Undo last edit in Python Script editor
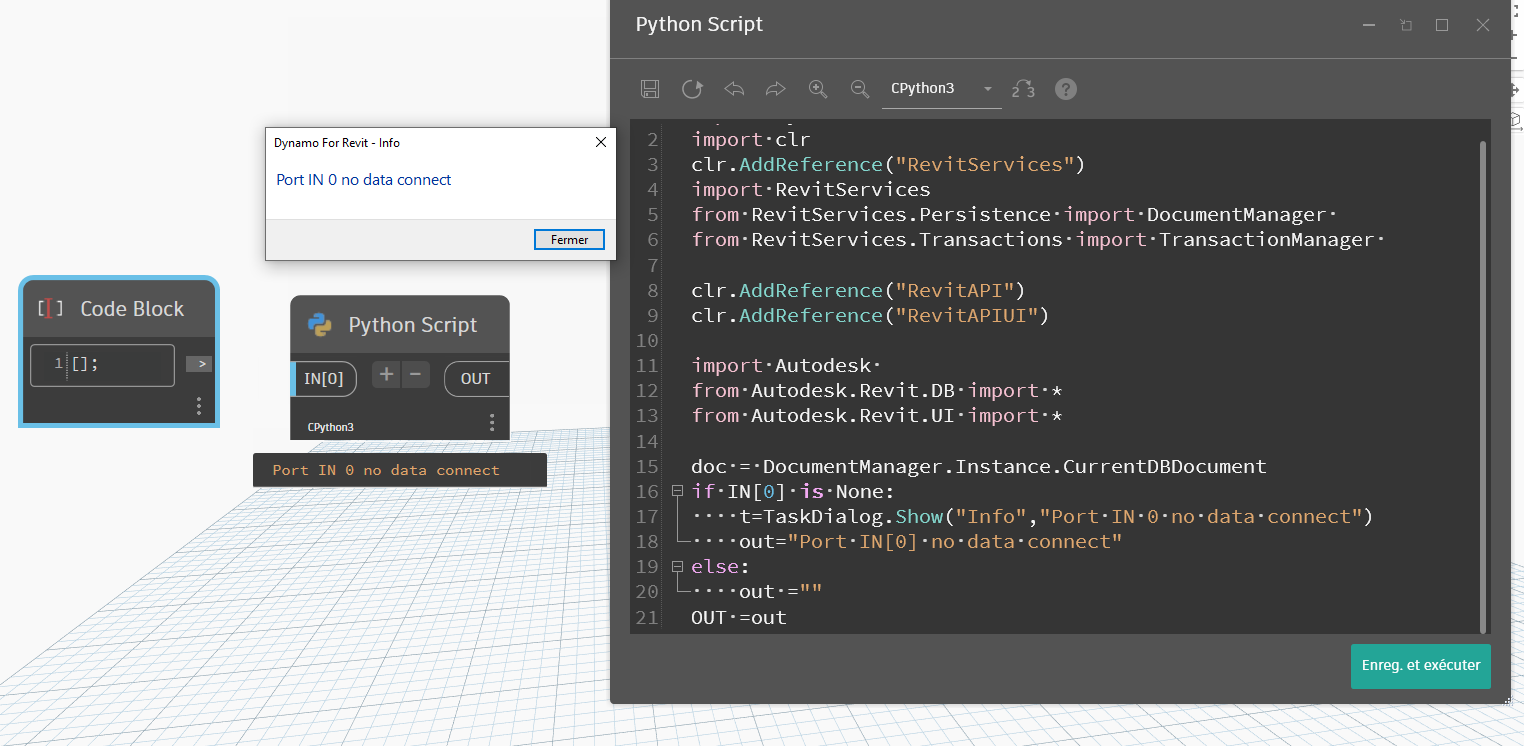 [734, 89]
